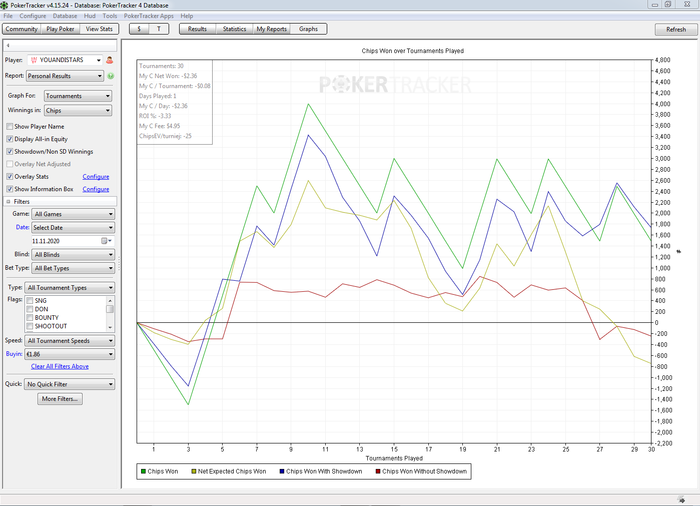Enable the Show Player Name checkbox
700x506 pixels.
point(10,127)
